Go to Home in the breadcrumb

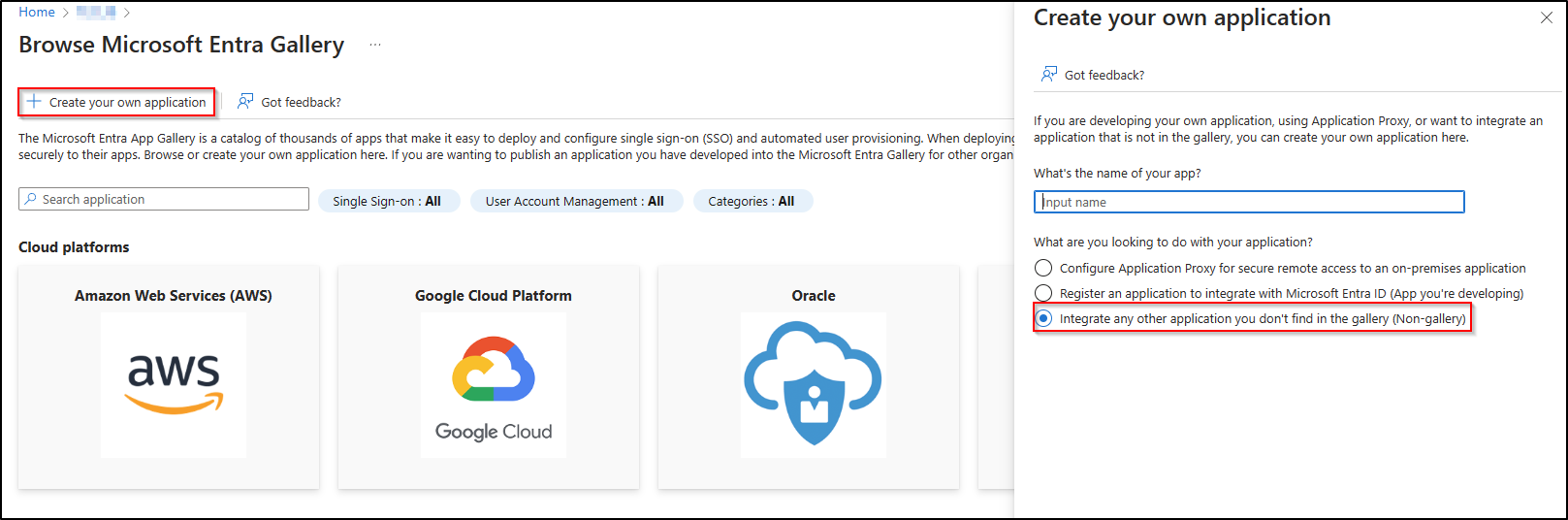[37, 13]
